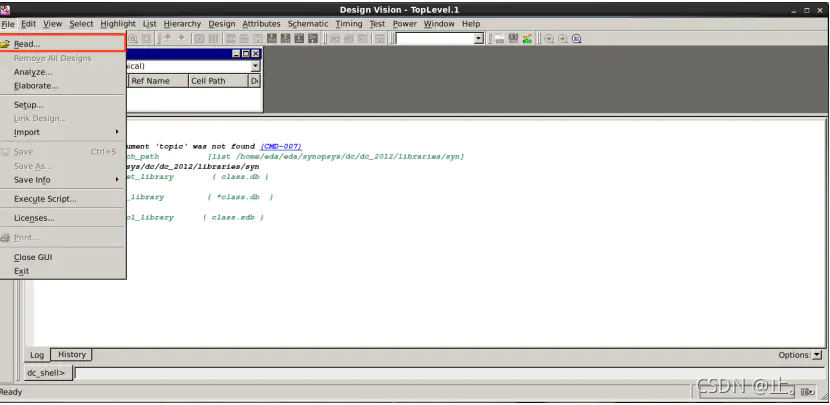Click the log path '/home/eda/eda/synopsys/dc/dc_2012/libraries/syn]'
Viewport: 830px width, 405px height.
[x=350, y=157]
